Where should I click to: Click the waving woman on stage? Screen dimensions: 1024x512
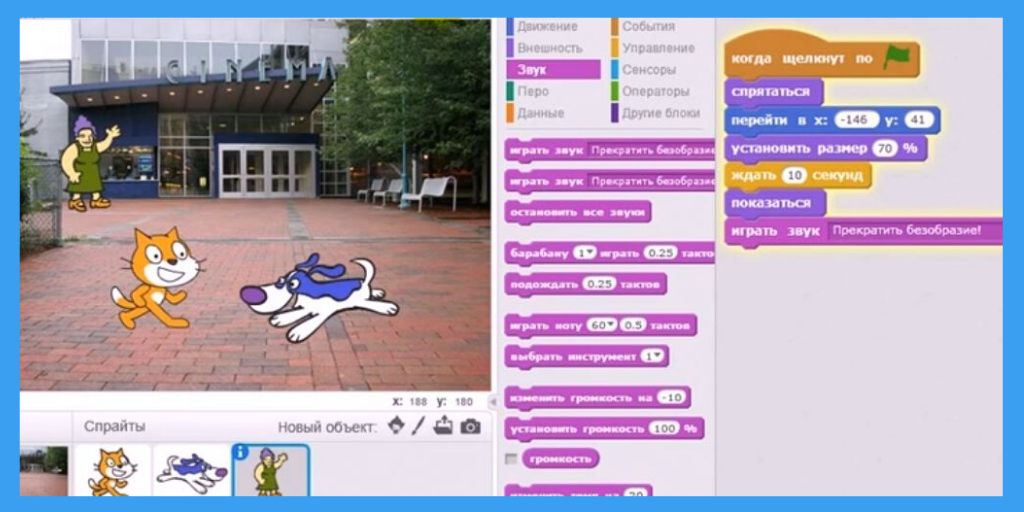pyautogui.click(x=89, y=163)
